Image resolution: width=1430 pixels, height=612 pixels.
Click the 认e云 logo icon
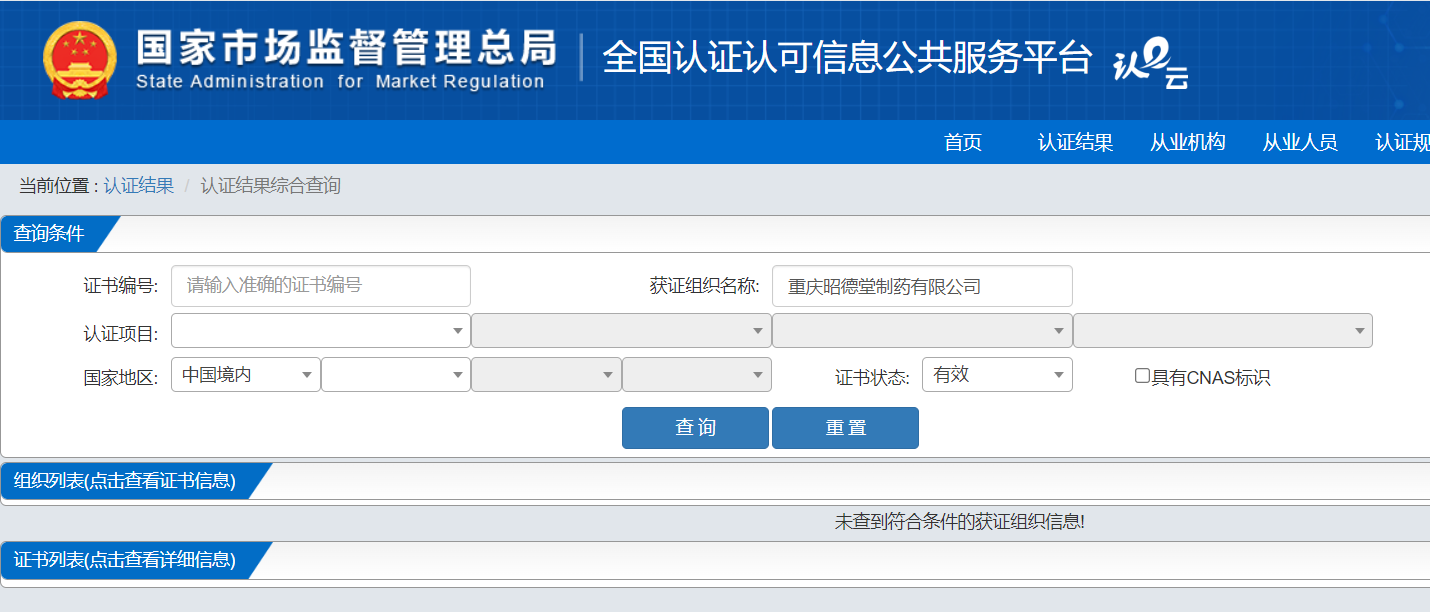[1151, 66]
